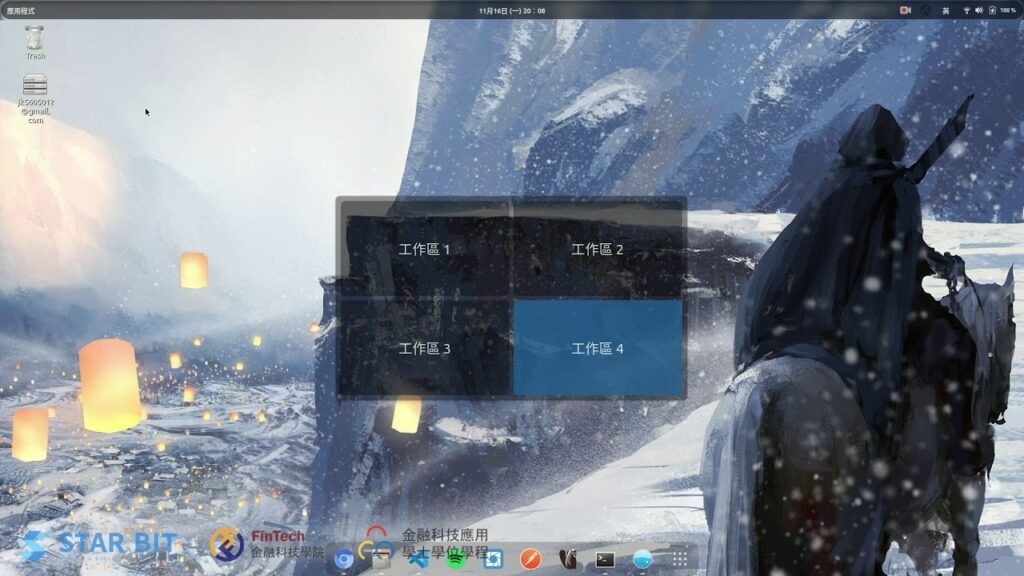This screenshot has width=1024, height=576.
Task: Open the Wi-Fi network status icon
Action: tap(967, 10)
